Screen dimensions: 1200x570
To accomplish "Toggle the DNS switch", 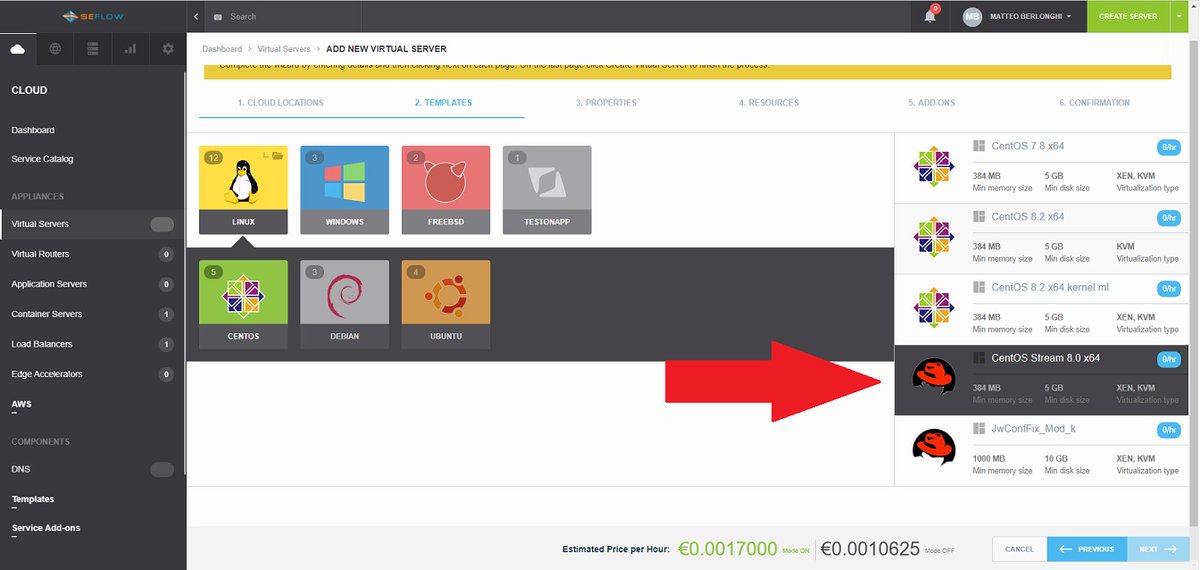I will pyautogui.click(x=161, y=469).
